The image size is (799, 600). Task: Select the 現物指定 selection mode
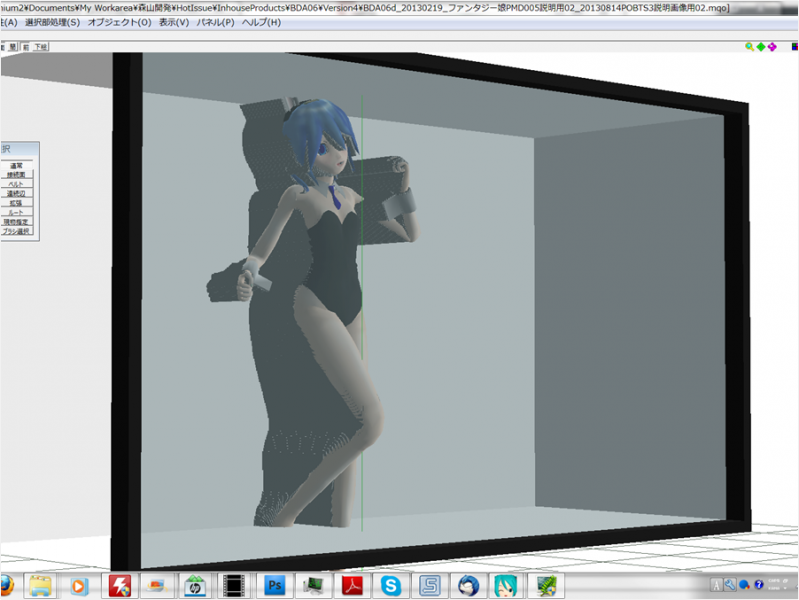point(16,222)
